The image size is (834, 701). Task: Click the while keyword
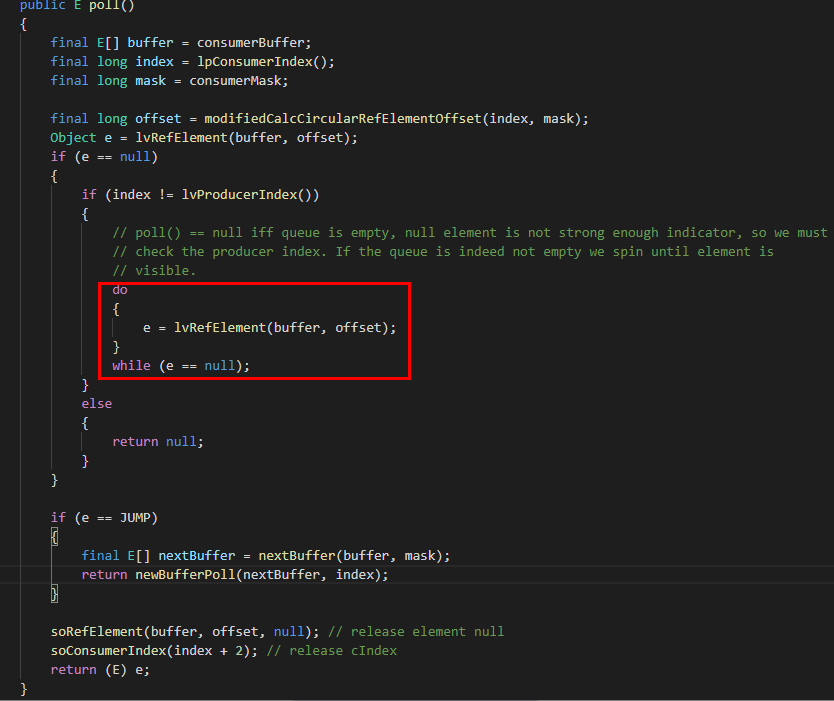click(x=131, y=366)
